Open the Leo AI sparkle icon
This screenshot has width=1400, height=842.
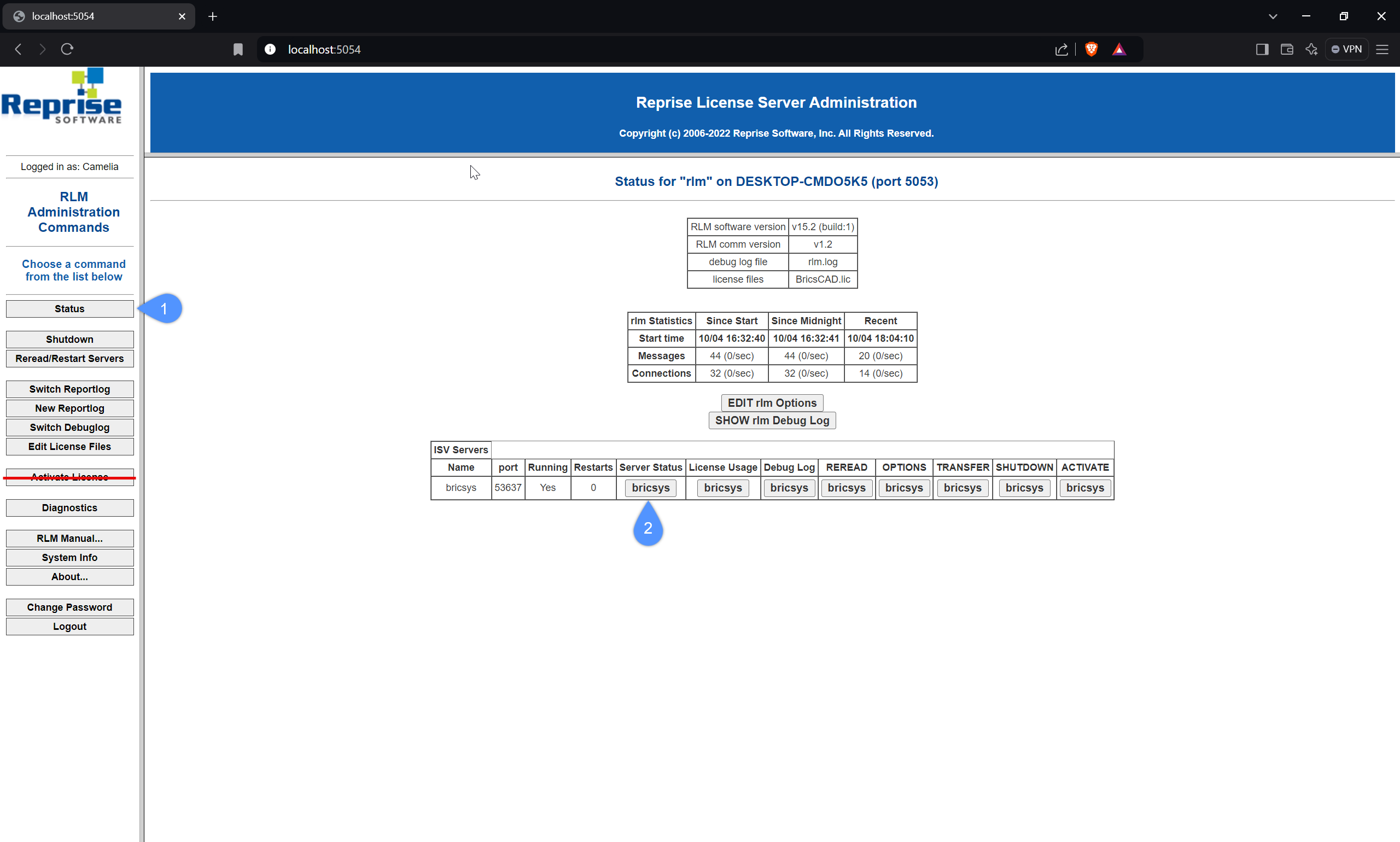tap(1311, 49)
